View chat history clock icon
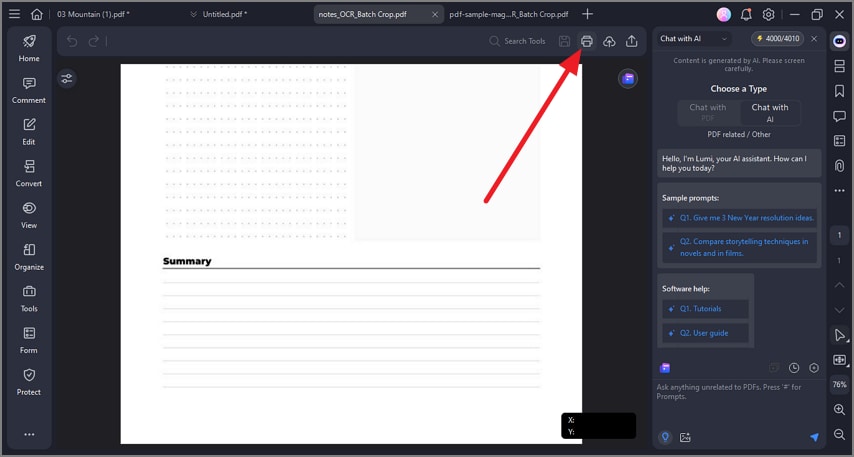This screenshot has height=457, width=854. pos(794,368)
